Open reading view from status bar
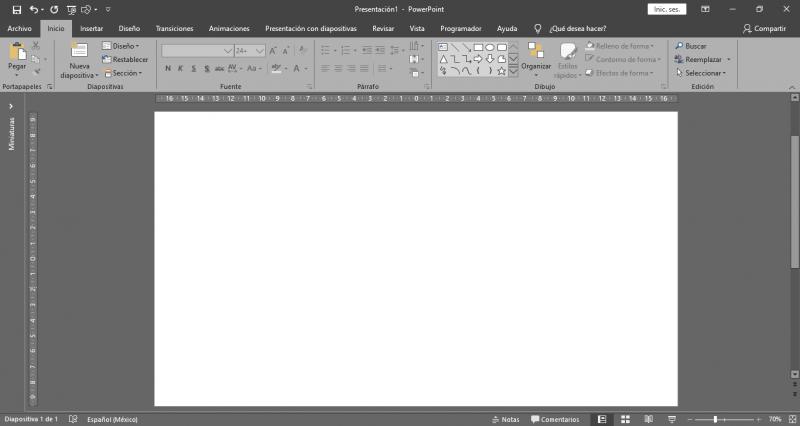800x426 pixels. [x=648, y=419]
